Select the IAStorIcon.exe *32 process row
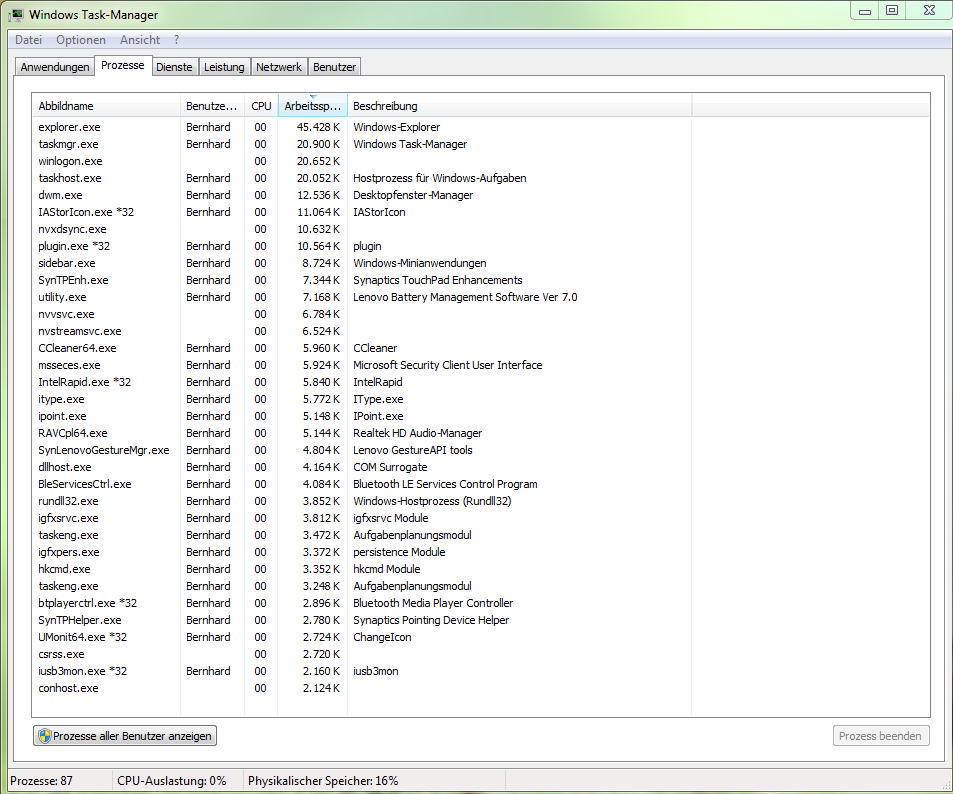The image size is (953, 794). pos(362,212)
